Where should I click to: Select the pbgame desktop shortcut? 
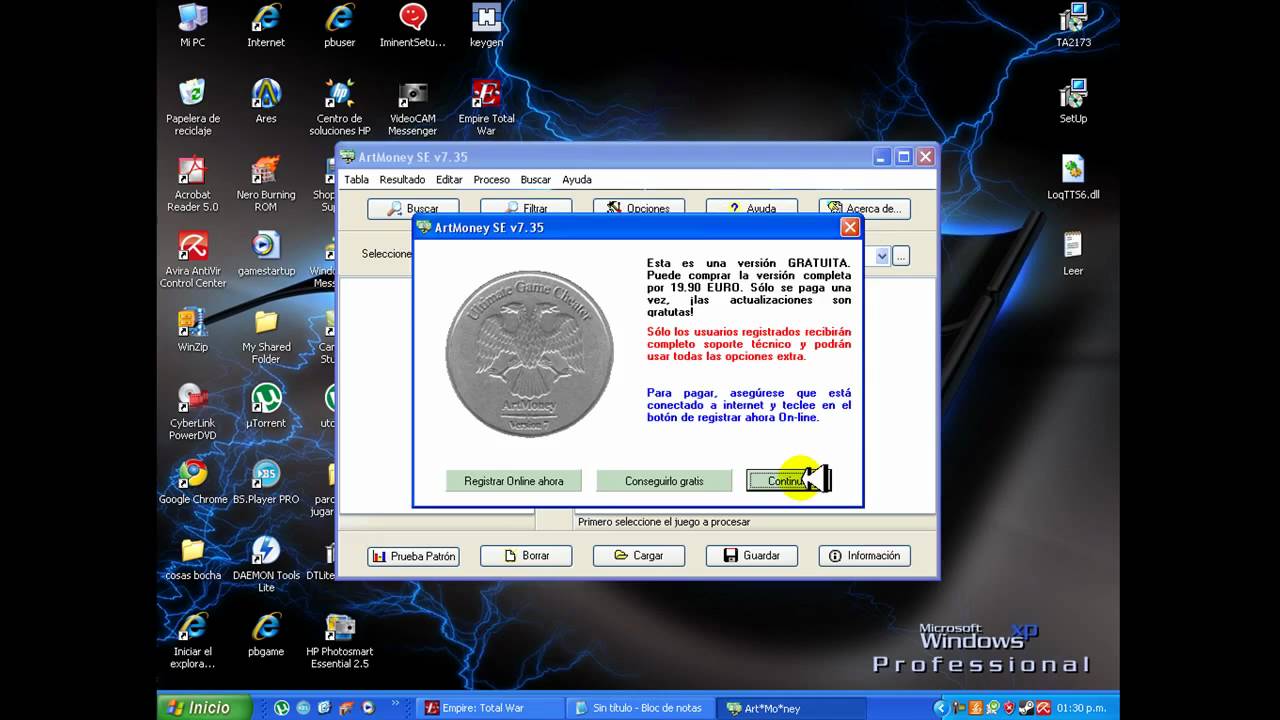266,634
